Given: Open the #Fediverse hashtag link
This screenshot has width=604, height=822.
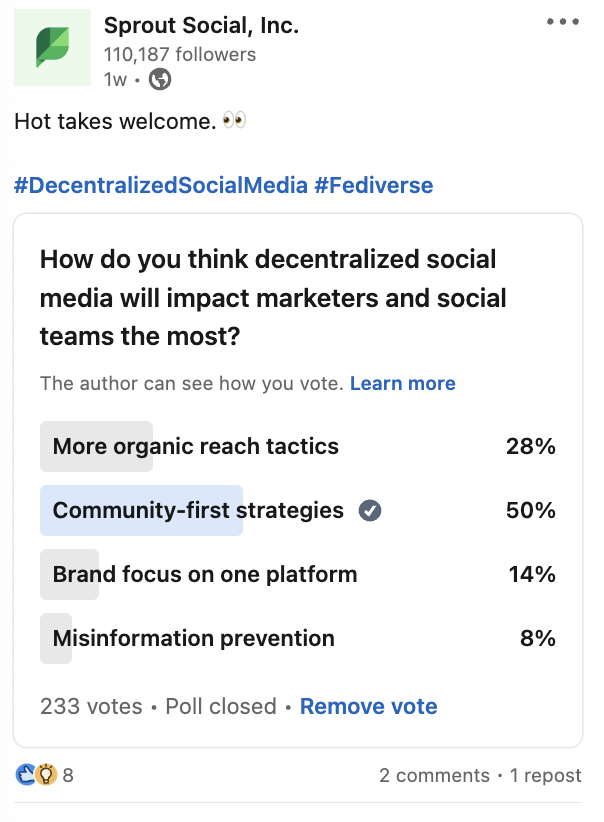Looking at the screenshot, I should (374, 186).
